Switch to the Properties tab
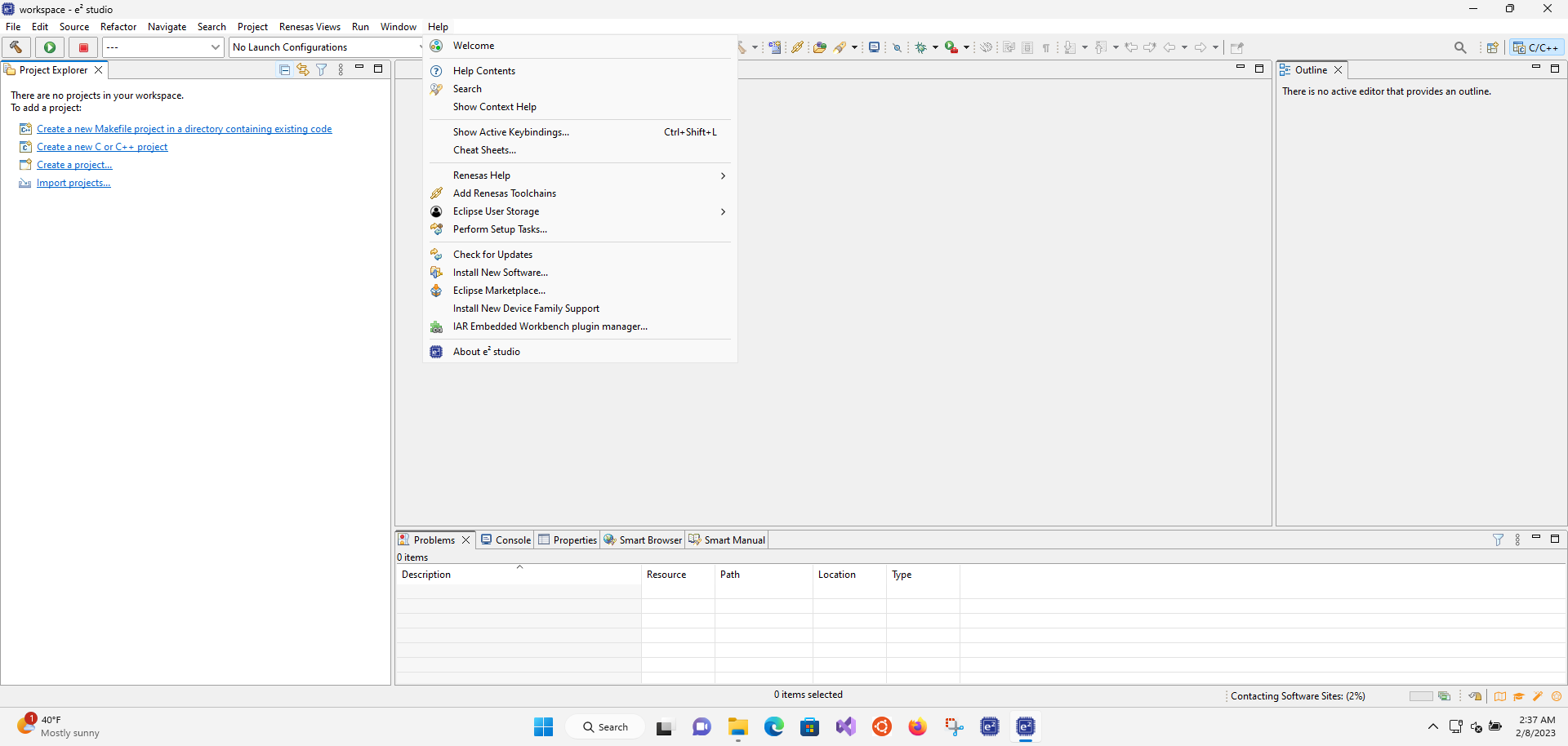The width and height of the screenshot is (1568, 746). tap(568, 540)
